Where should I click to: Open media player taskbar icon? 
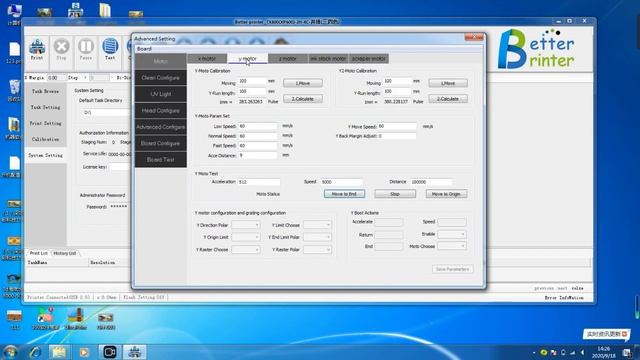(84, 352)
